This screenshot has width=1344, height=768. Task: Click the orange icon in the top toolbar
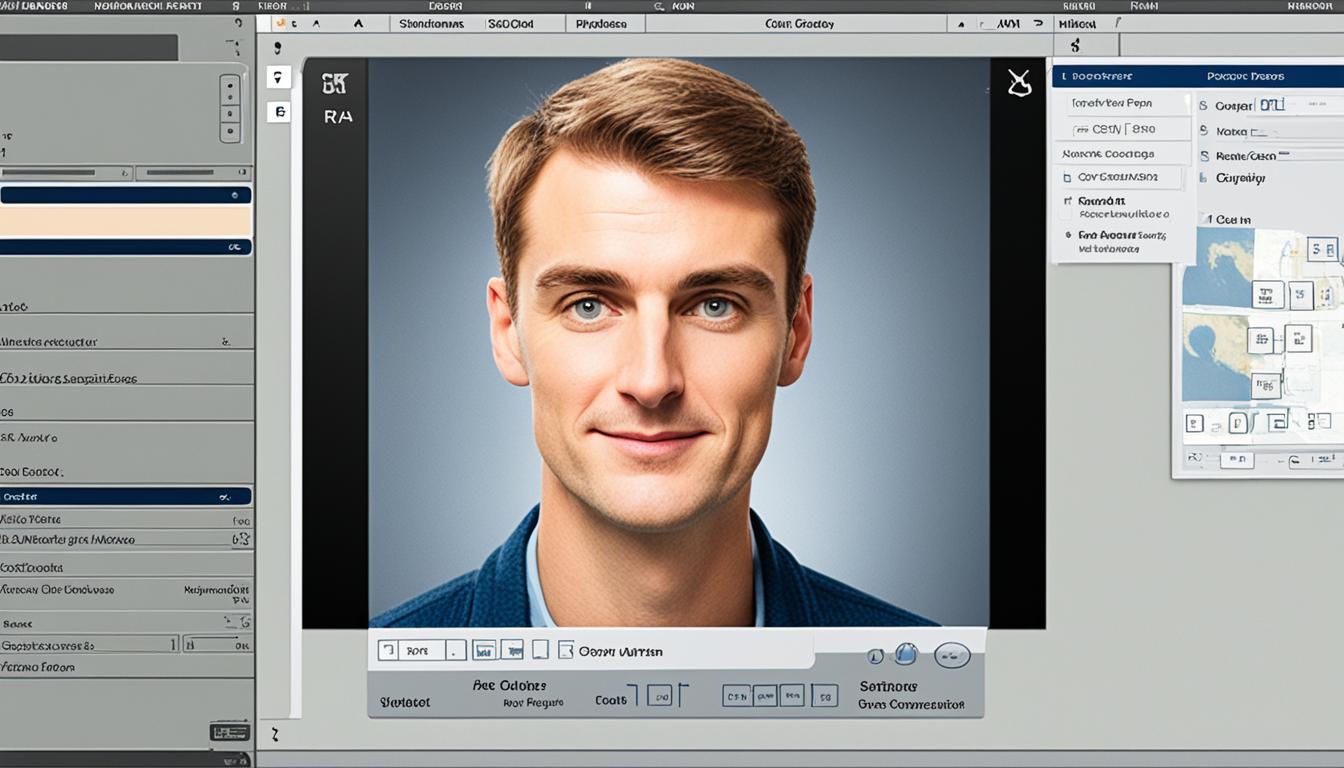click(280, 23)
